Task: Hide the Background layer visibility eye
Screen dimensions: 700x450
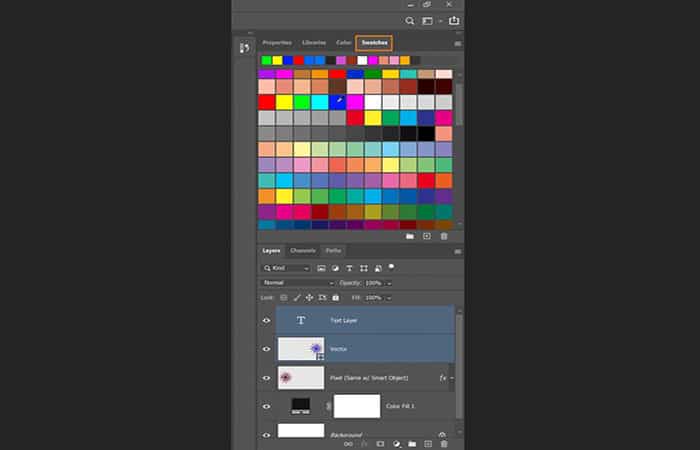Action: point(266,435)
